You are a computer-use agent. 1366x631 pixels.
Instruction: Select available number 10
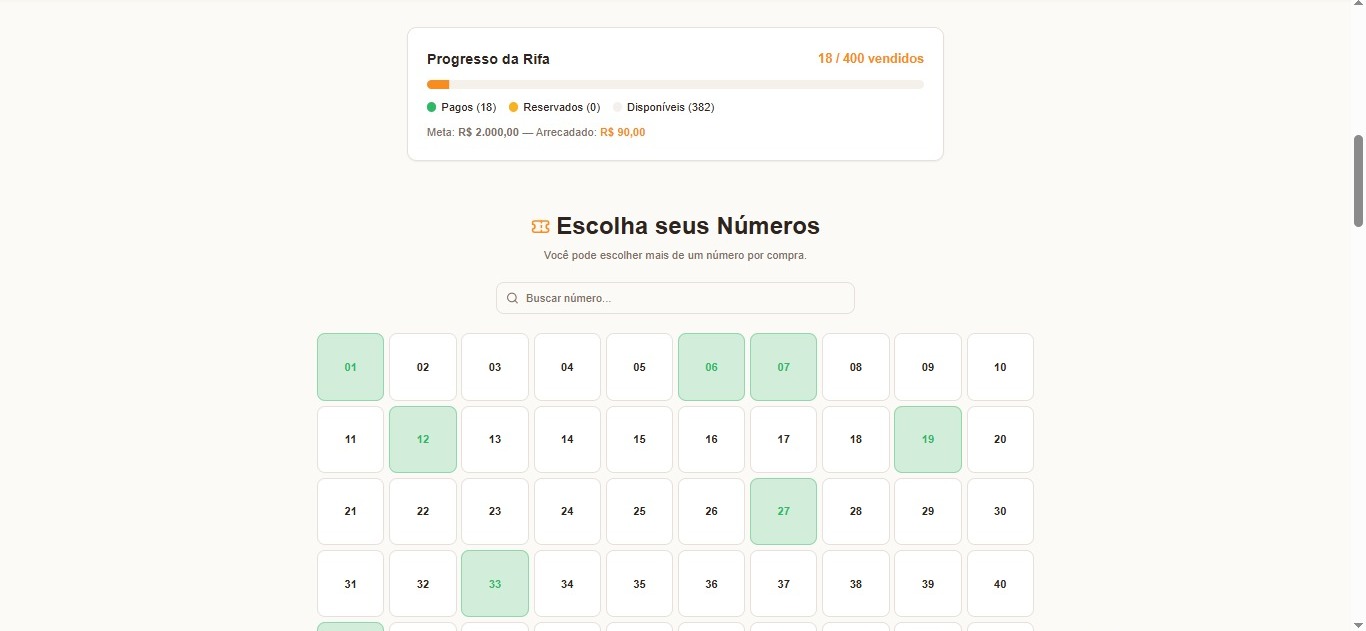pos(1000,367)
